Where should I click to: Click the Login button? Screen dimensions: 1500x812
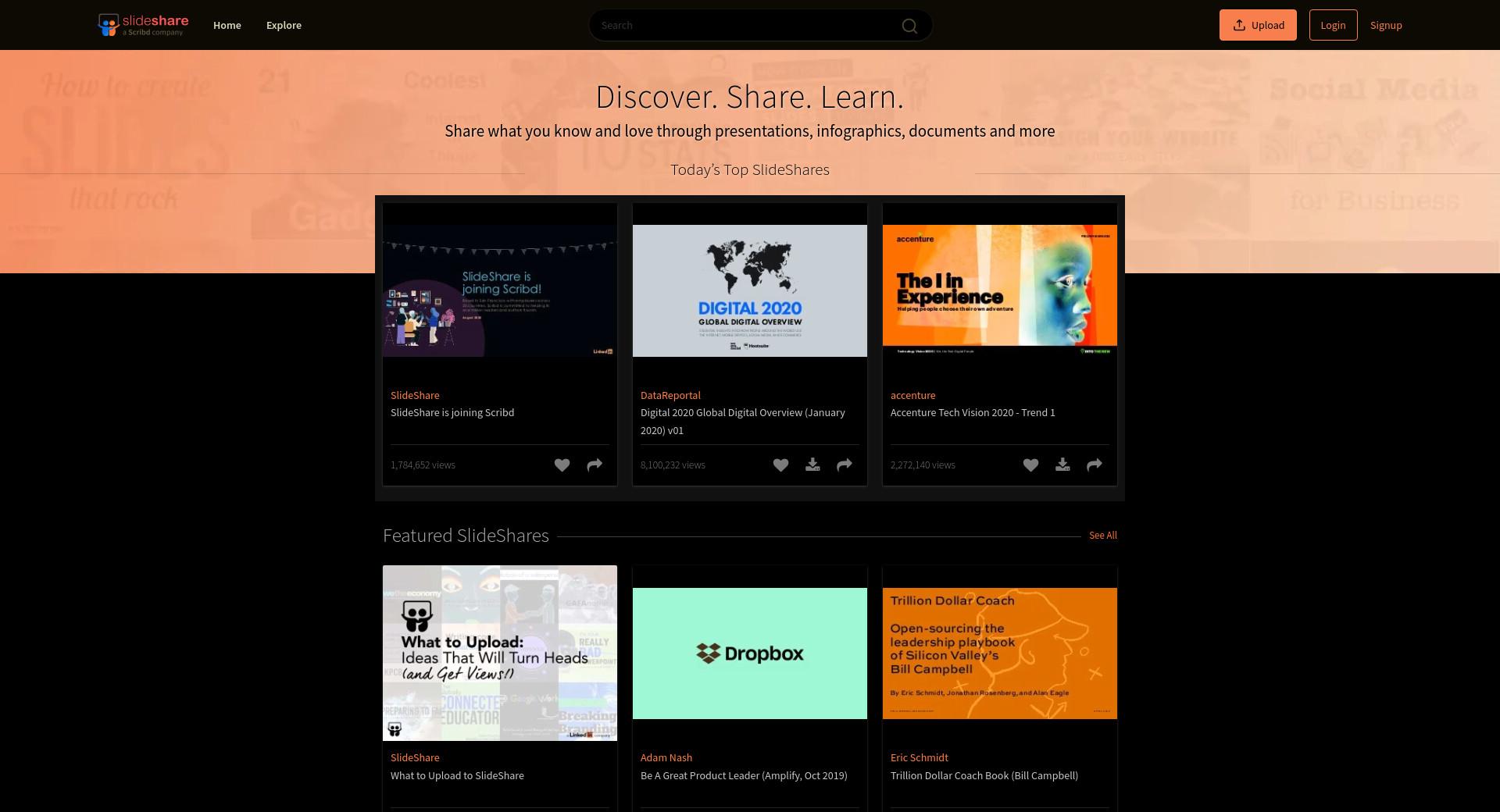click(1333, 25)
